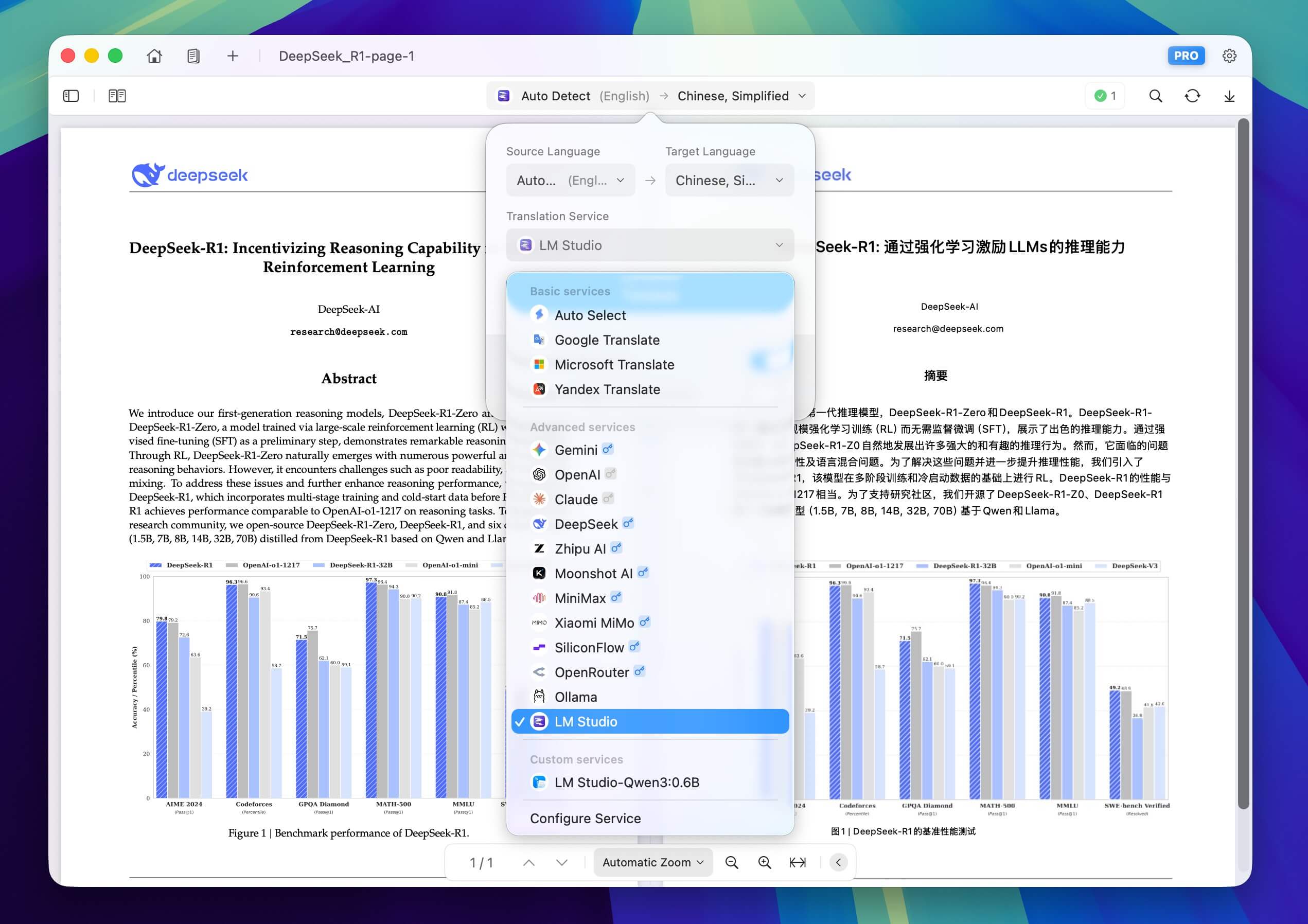
Task: Open the Automatic Zoom dropdown
Action: [653, 862]
